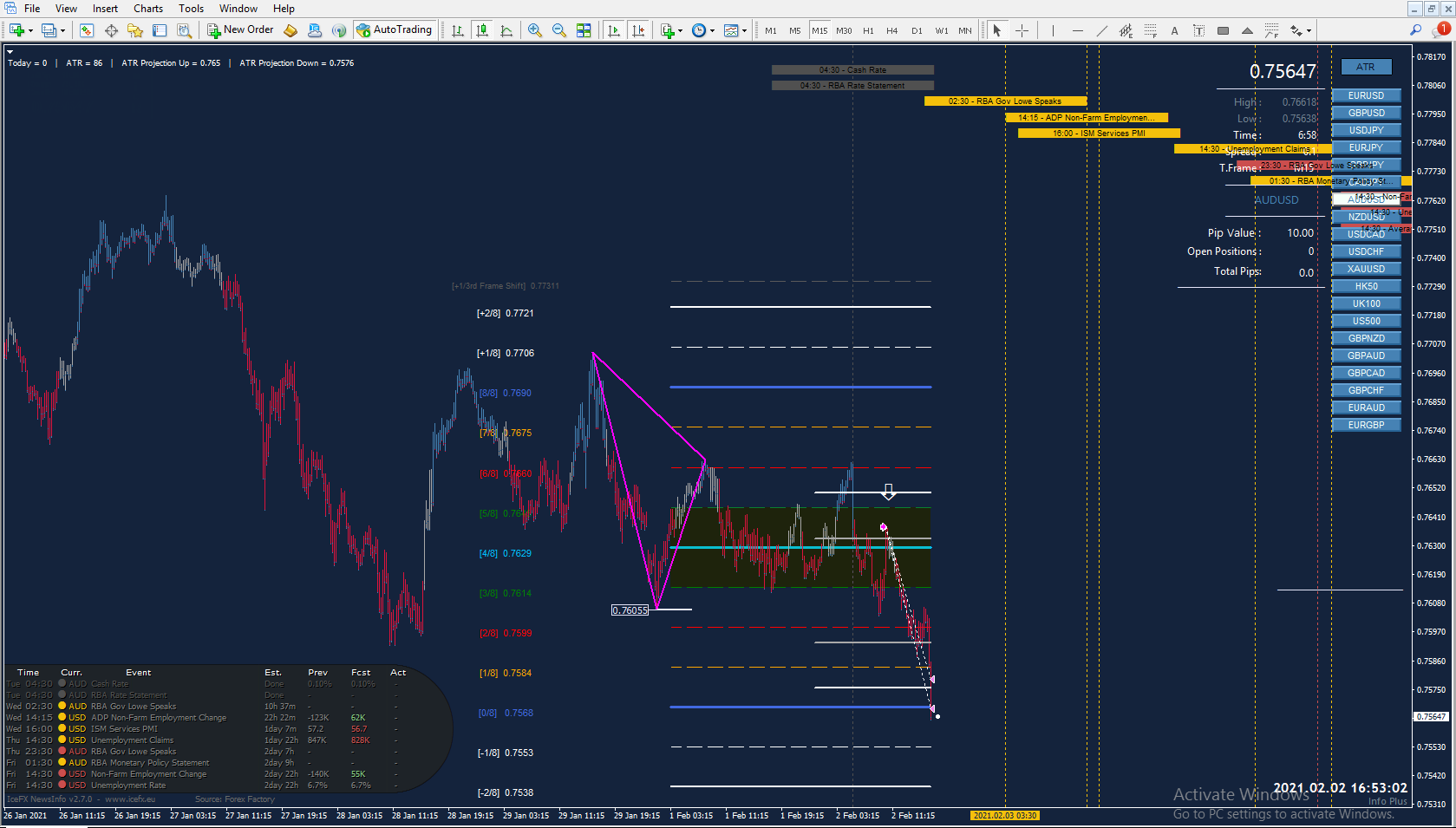This screenshot has width=1456, height=828.
Task: Click the Zoom Out magnifier icon
Action: (559, 30)
